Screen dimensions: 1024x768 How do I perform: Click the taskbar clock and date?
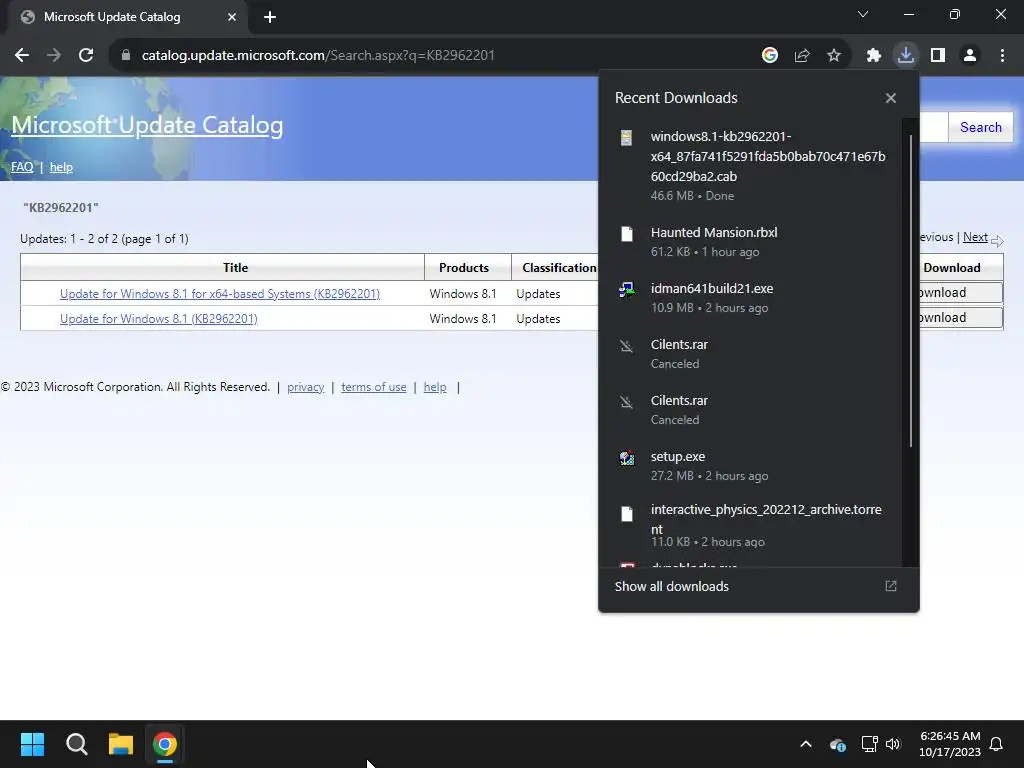[x=950, y=744]
